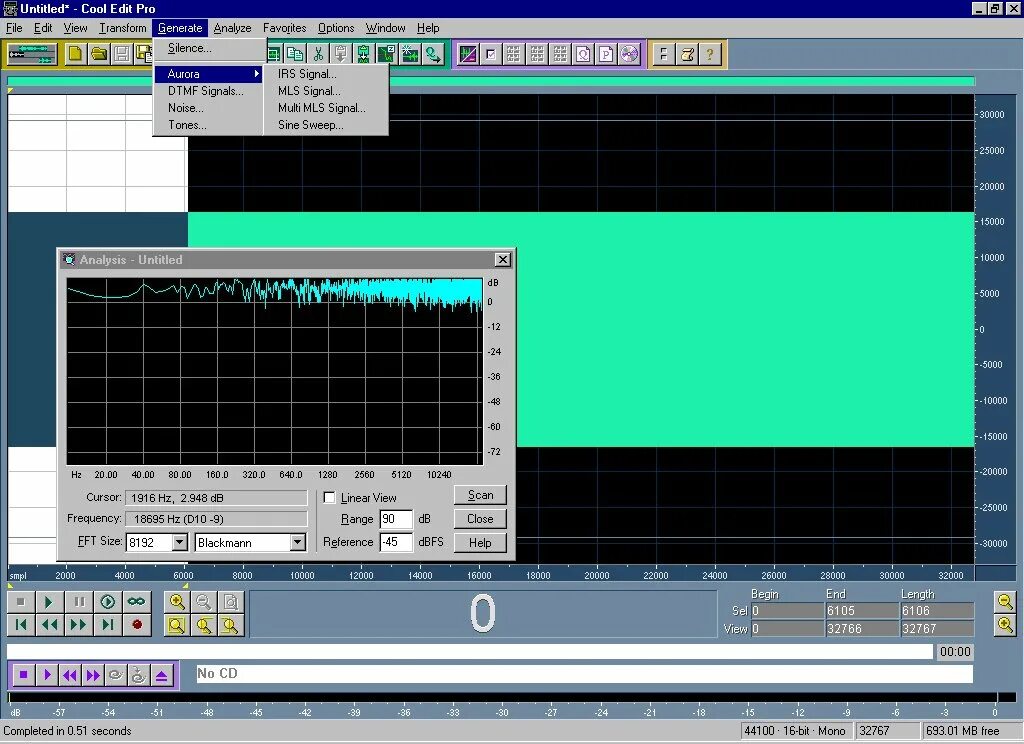Viewport: 1024px width, 744px height.
Task: Choose MLS Signal... in Aurora submenu
Action: tap(326, 91)
